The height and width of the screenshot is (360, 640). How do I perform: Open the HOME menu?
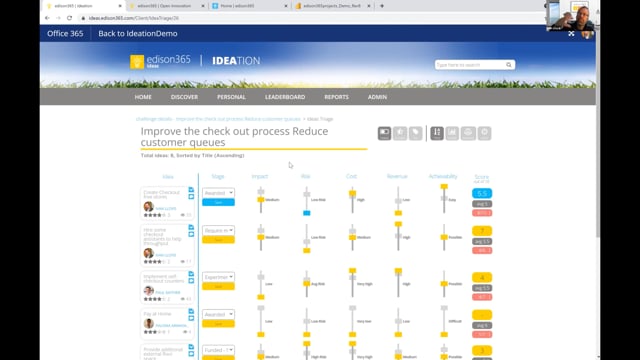(x=143, y=97)
